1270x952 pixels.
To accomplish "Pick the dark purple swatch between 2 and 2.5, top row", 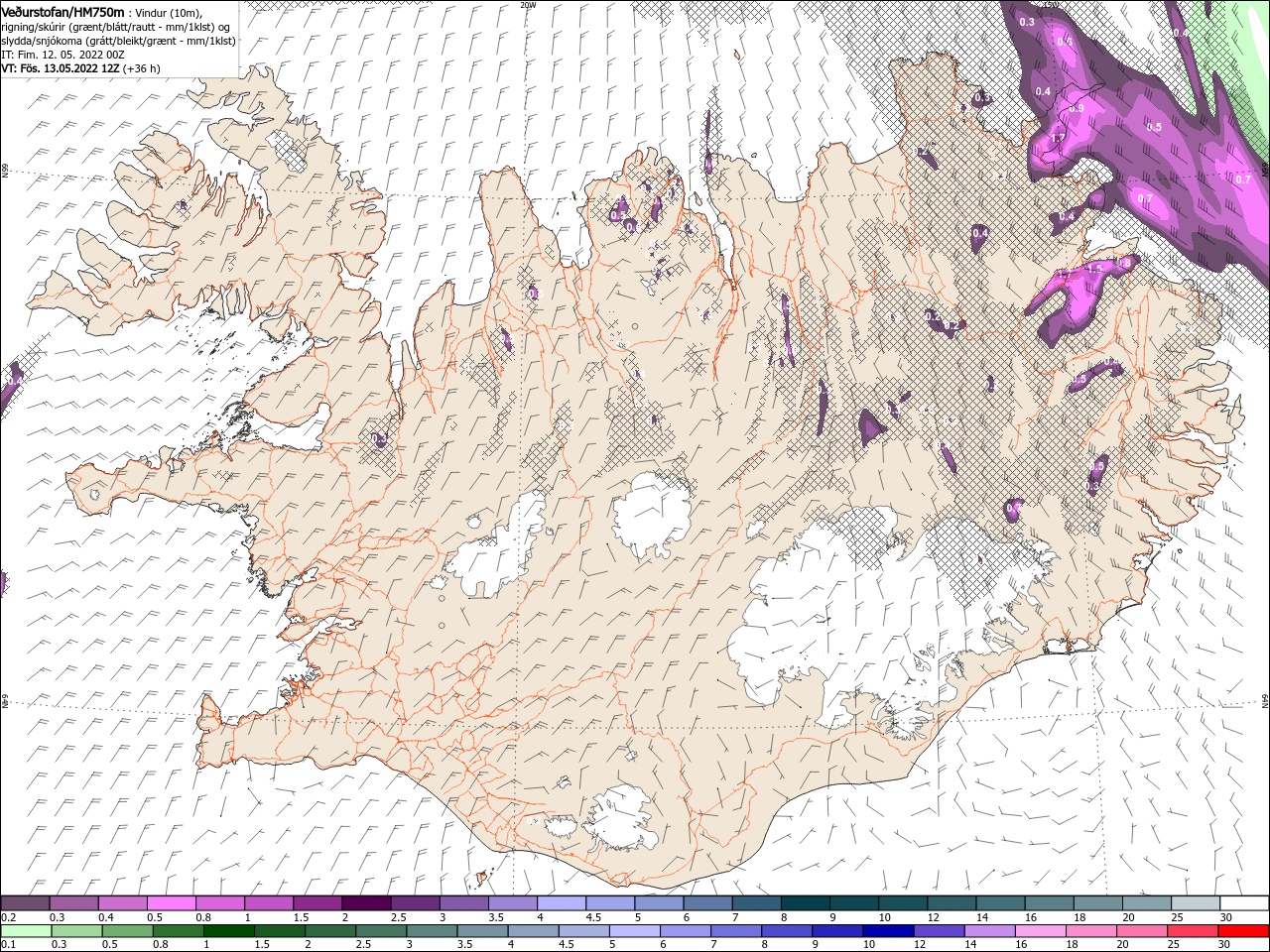I will (366, 903).
